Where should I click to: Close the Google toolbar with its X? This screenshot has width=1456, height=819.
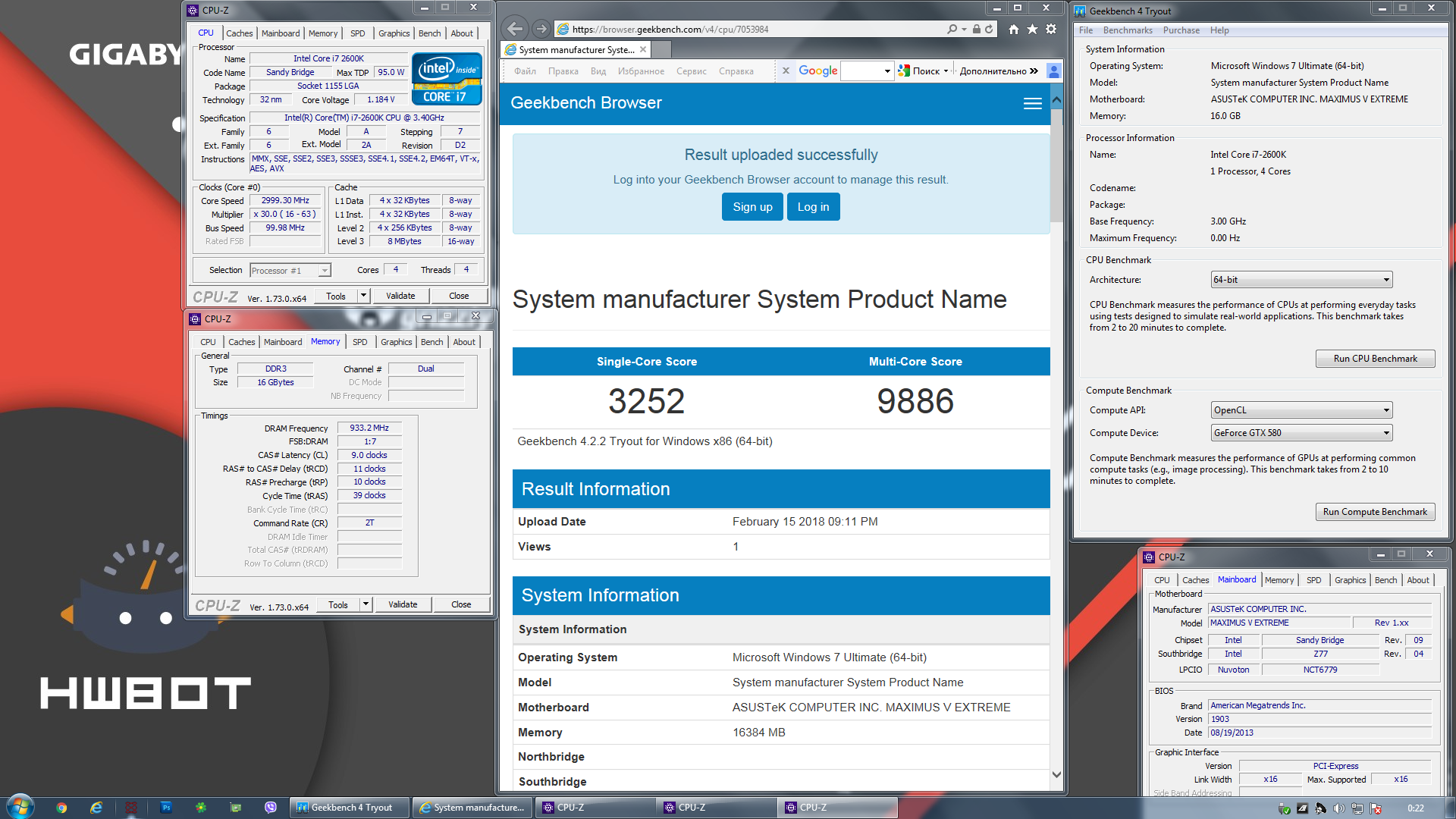pyautogui.click(x=786, y=71)
